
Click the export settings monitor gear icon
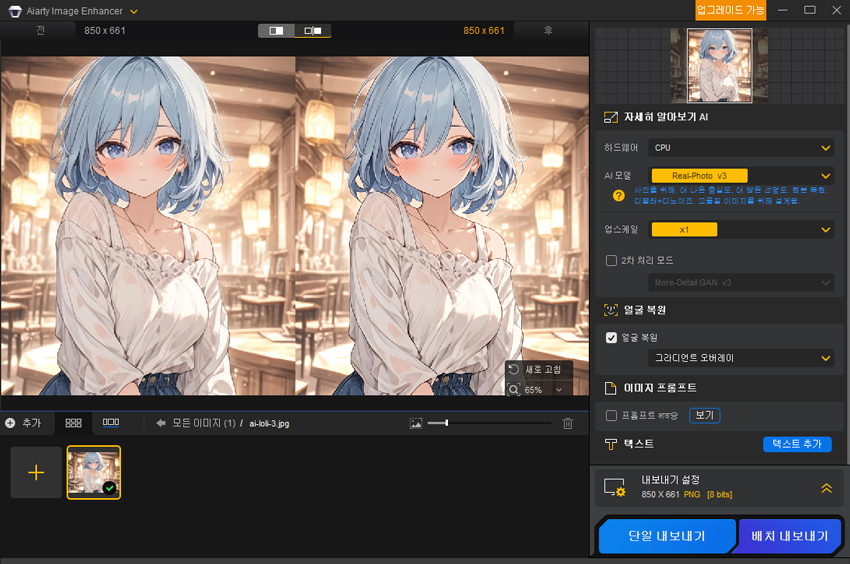click(x=615, y=488)
